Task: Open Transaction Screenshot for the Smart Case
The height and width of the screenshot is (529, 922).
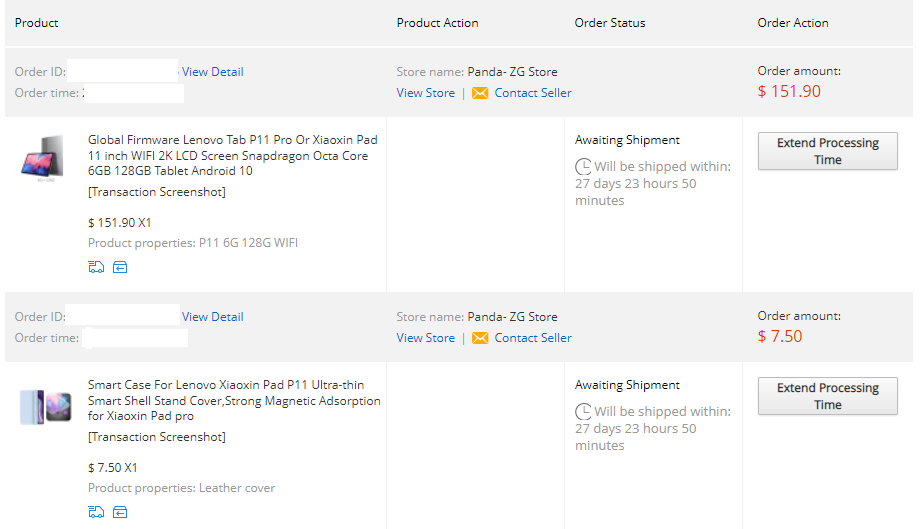Action: [x=156, y=437]
